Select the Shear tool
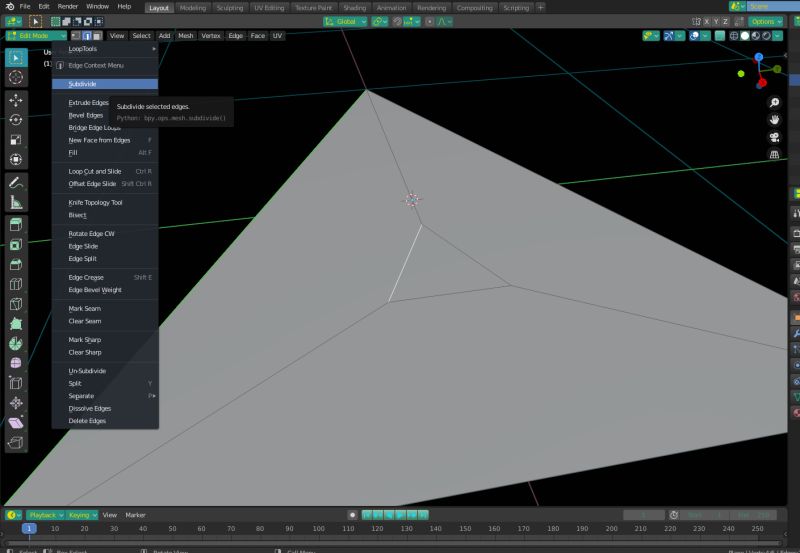The height and width of the screenshot is (553, 800). tap(16, 423)
